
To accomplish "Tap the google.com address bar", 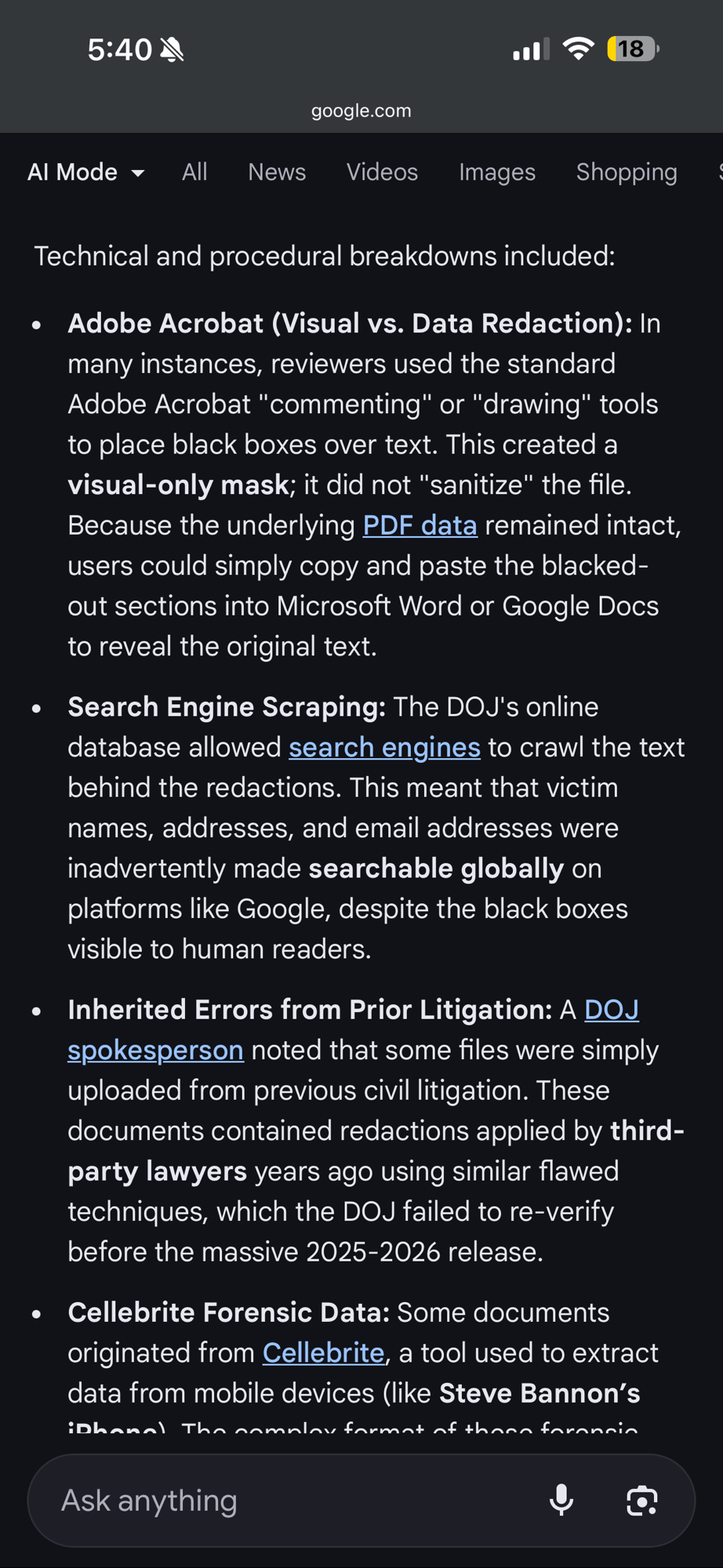I will point(361,111).
